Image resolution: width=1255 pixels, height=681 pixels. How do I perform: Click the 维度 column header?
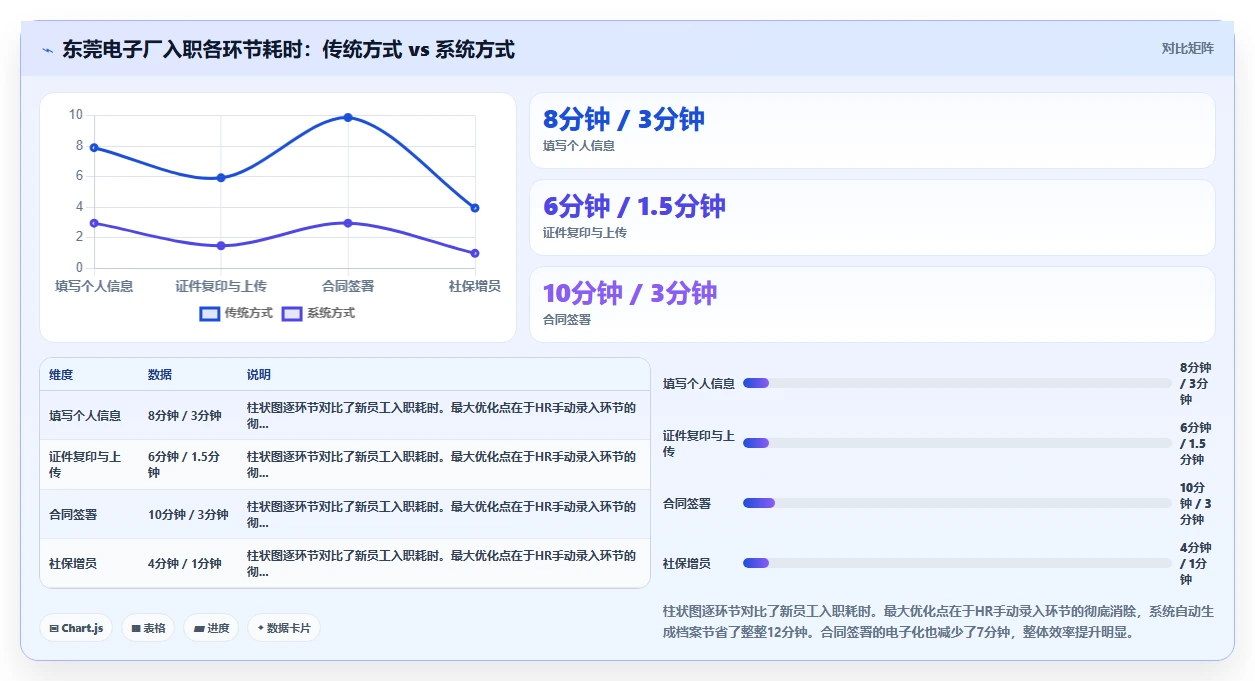[x=61, y=375]
